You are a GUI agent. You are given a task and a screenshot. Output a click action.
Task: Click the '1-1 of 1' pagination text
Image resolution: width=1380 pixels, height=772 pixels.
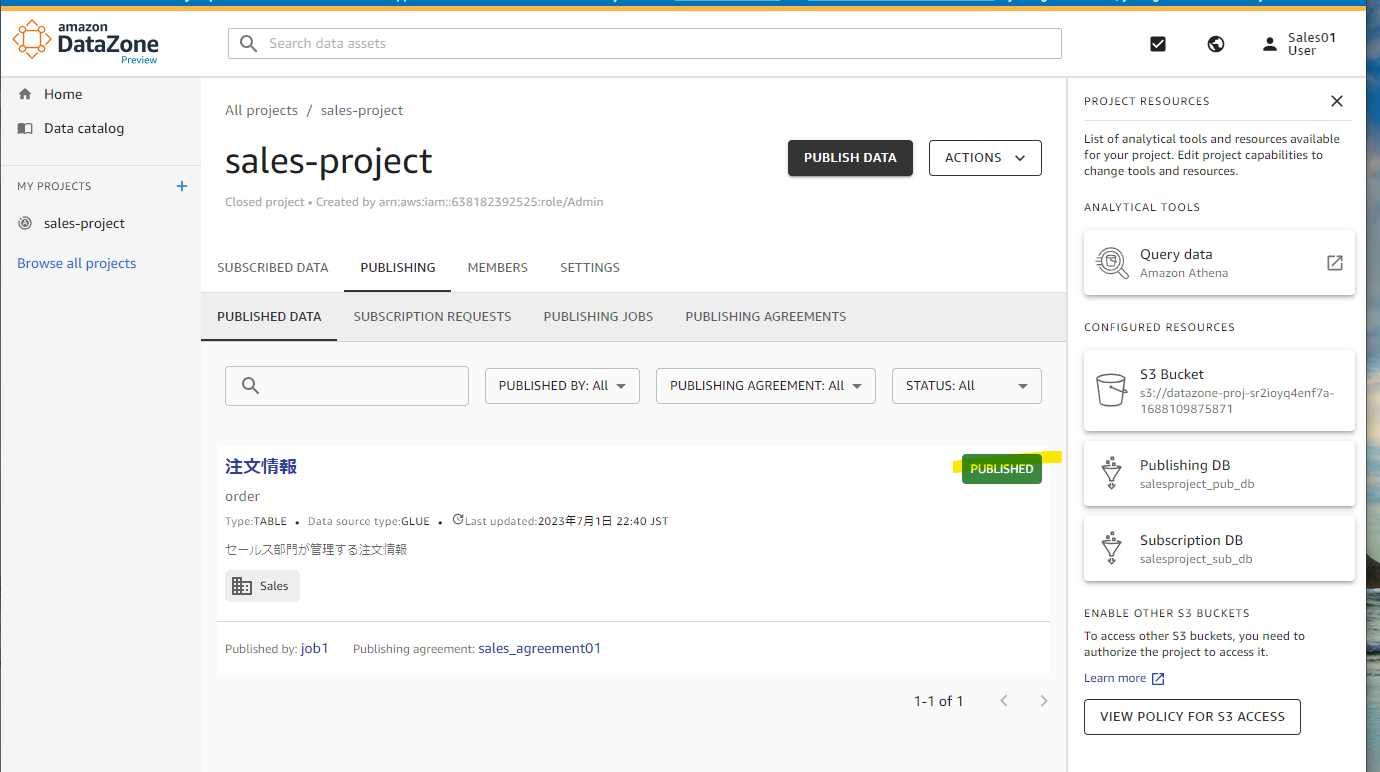[x=939, y=702]
